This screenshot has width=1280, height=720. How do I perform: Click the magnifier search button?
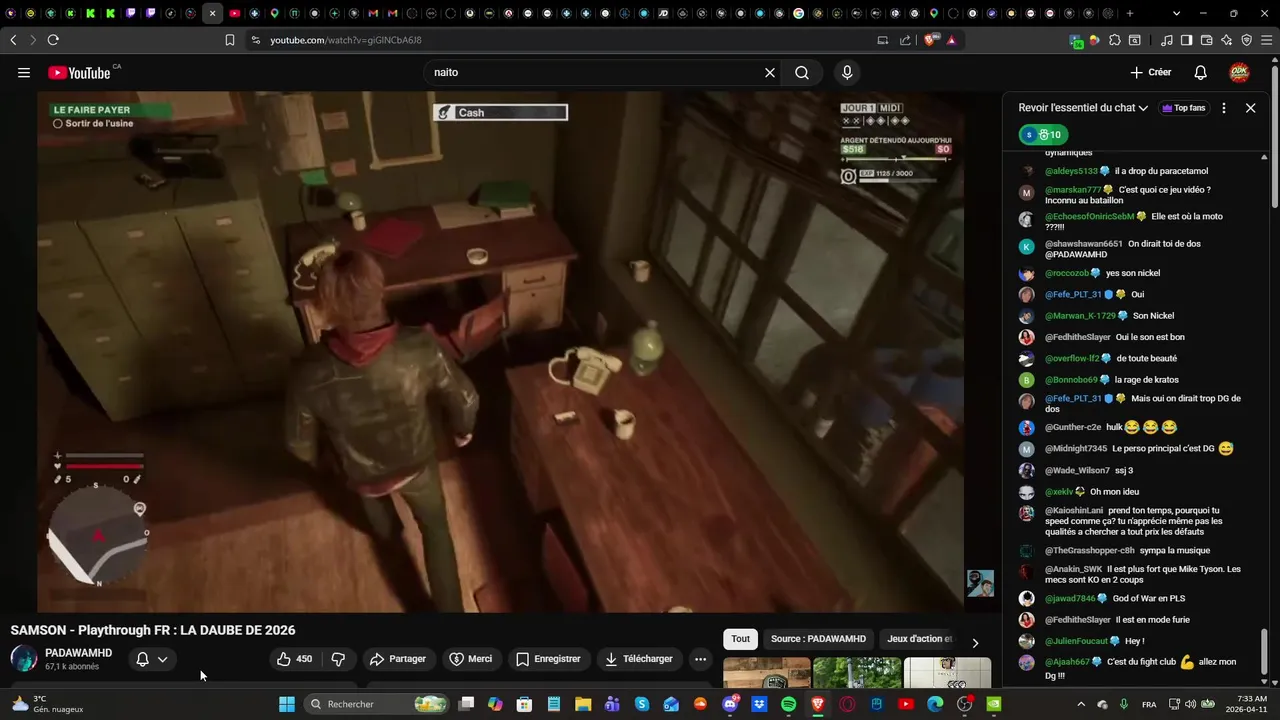pos(802,72)
